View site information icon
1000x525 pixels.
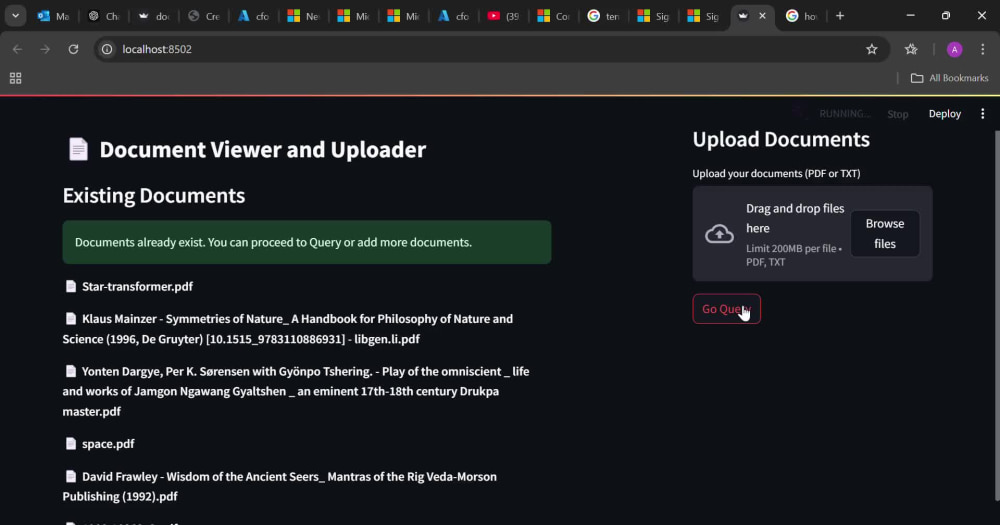pyautogui.click(x=107, y=49)
